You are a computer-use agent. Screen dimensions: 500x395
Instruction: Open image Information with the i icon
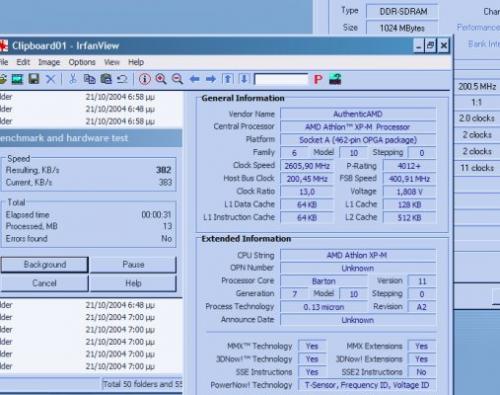[144, 79]
